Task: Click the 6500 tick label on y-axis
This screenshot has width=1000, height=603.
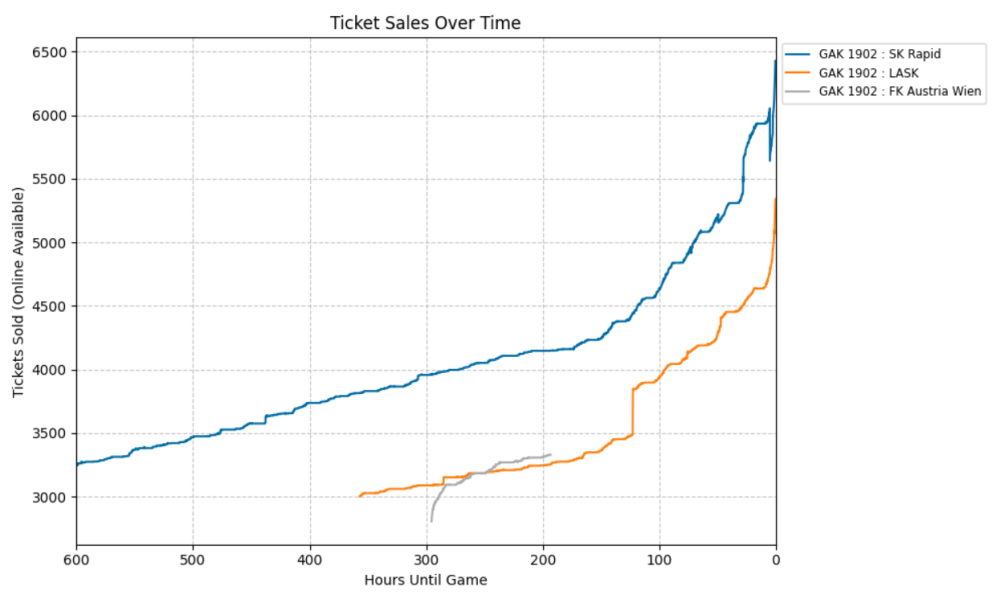Action: click(x=52, y=52)
